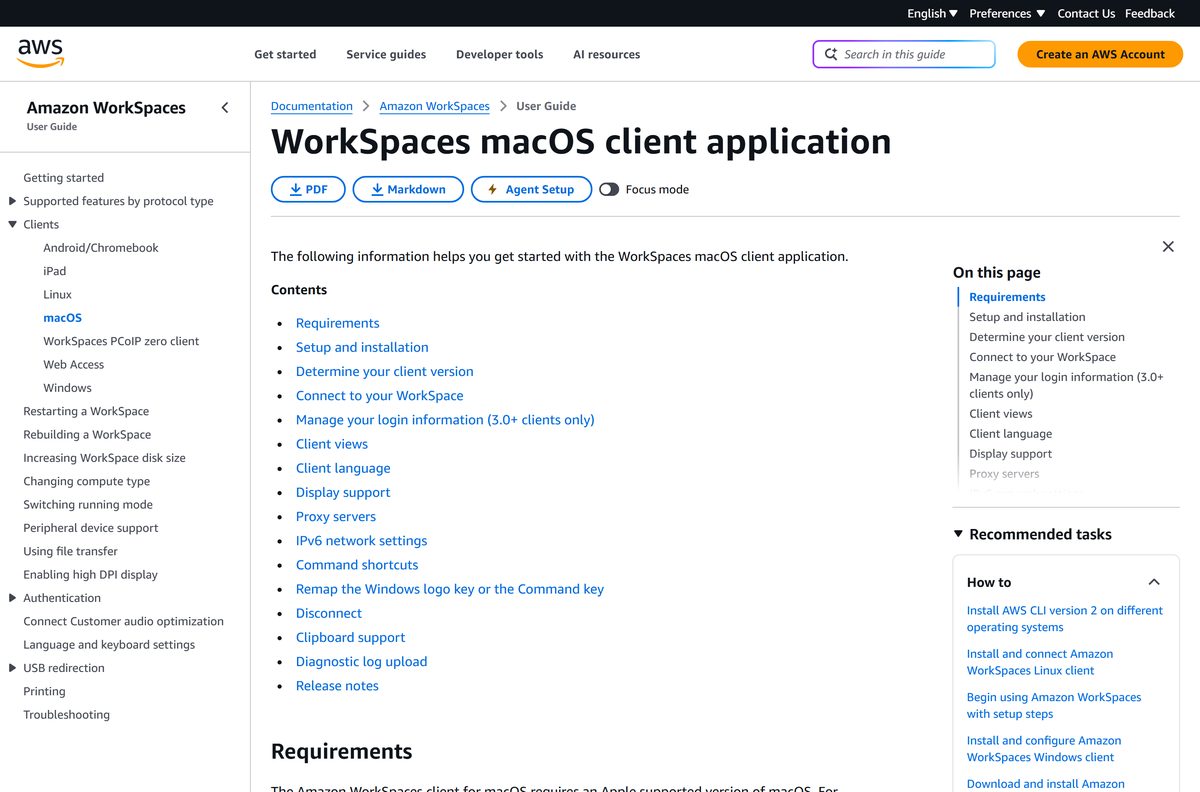The image size is (1200, 792).
Task: Click the AWS logo
Action: (x=40, y=54)
